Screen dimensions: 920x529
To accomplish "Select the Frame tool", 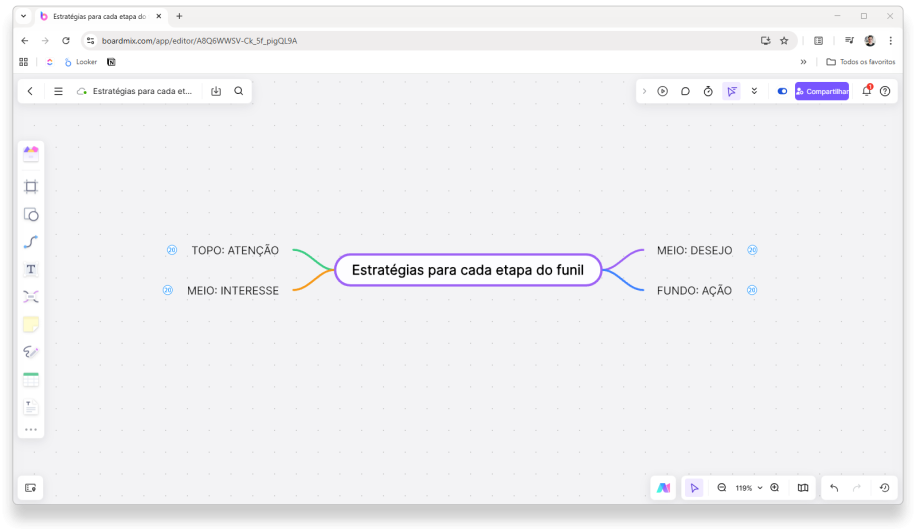I will (x=31, y=186).
